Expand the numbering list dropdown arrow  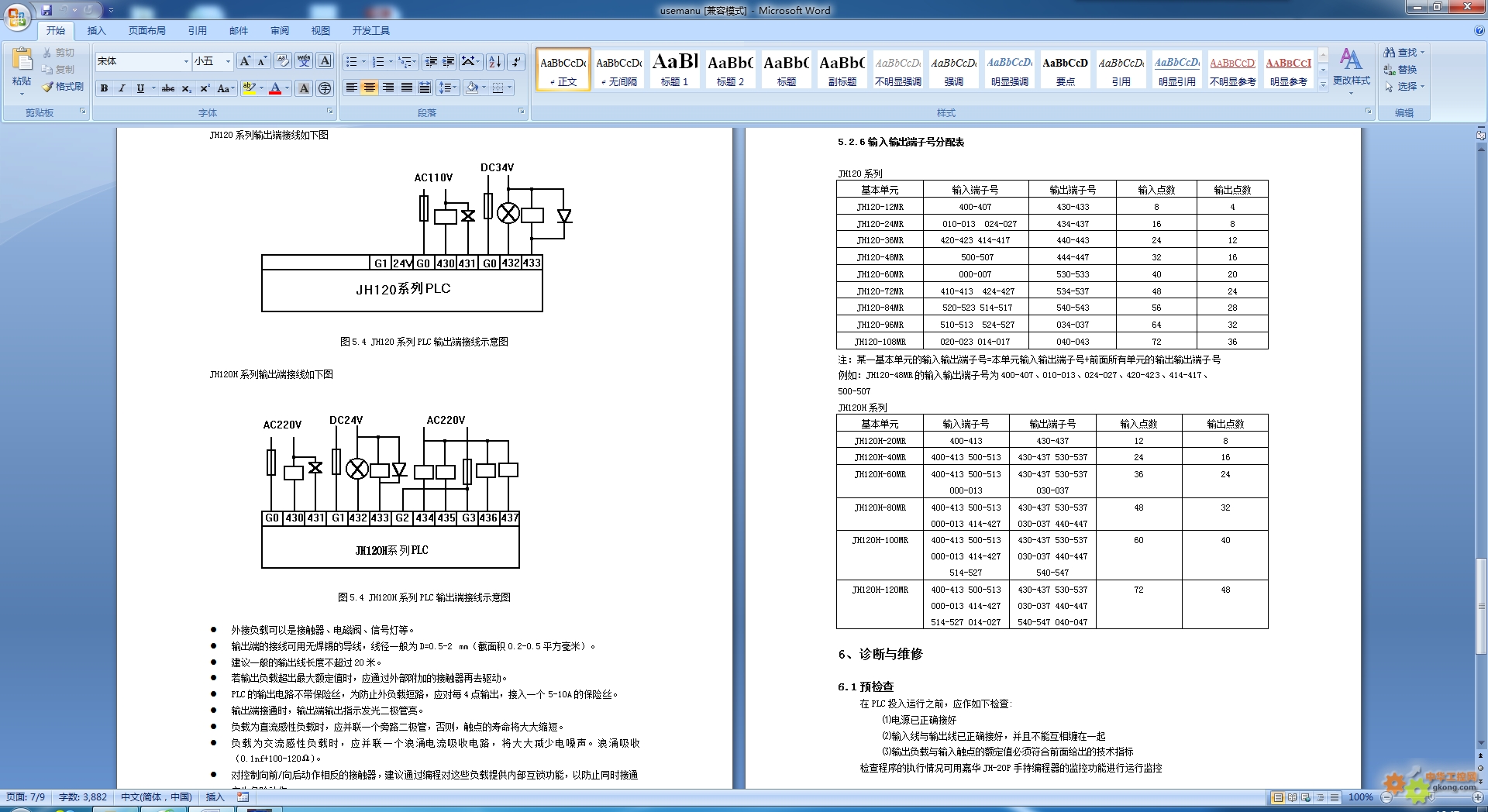coord(391,61)
